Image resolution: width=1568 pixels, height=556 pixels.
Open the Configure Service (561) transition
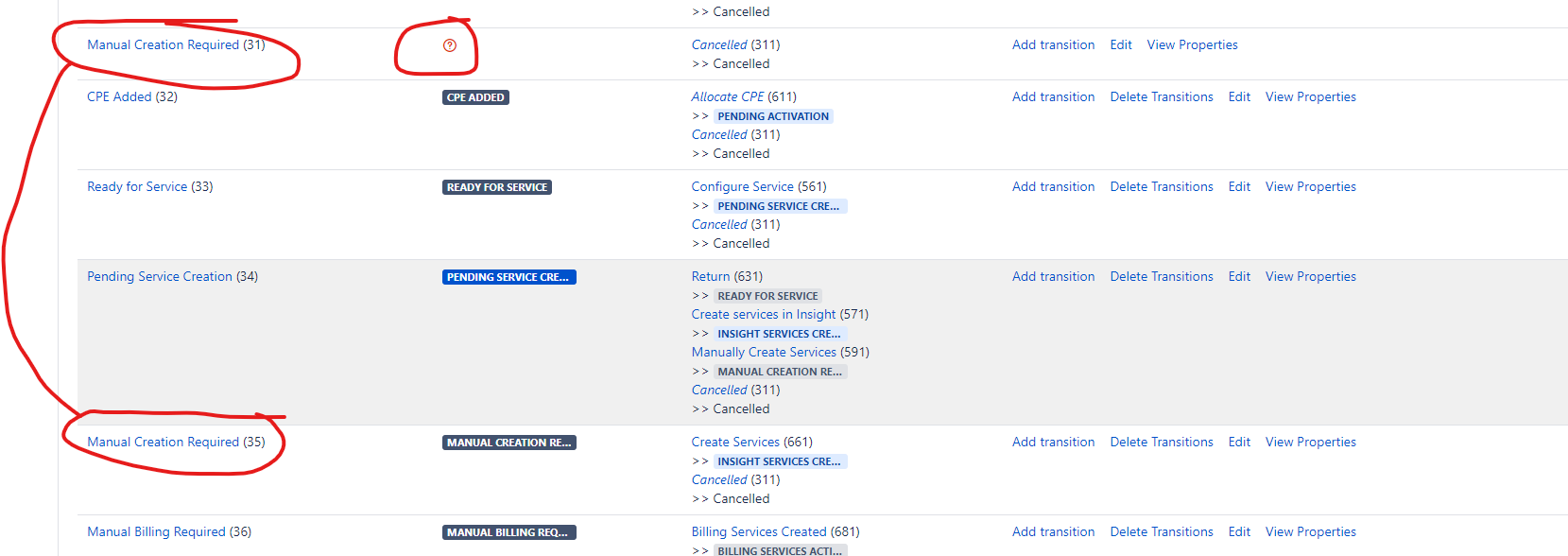(x=743, y=186)
